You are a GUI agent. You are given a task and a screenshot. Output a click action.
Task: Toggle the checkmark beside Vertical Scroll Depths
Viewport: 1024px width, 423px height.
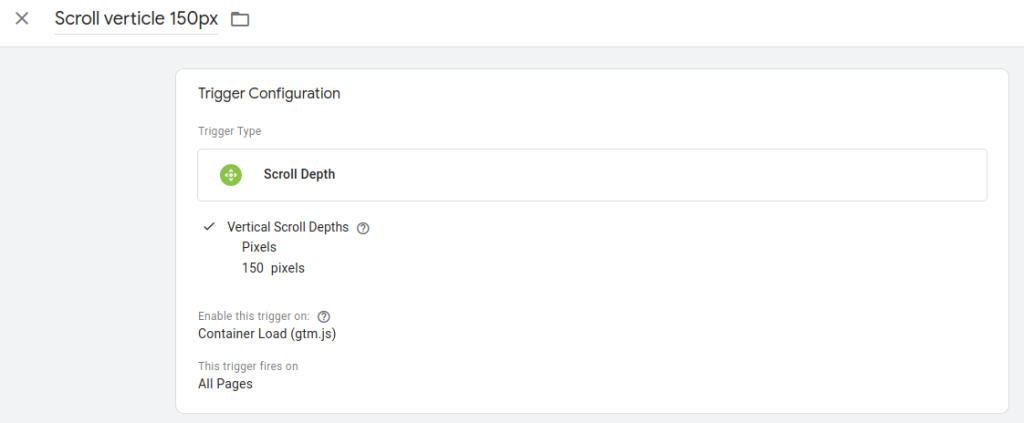[x=209, y=227]
